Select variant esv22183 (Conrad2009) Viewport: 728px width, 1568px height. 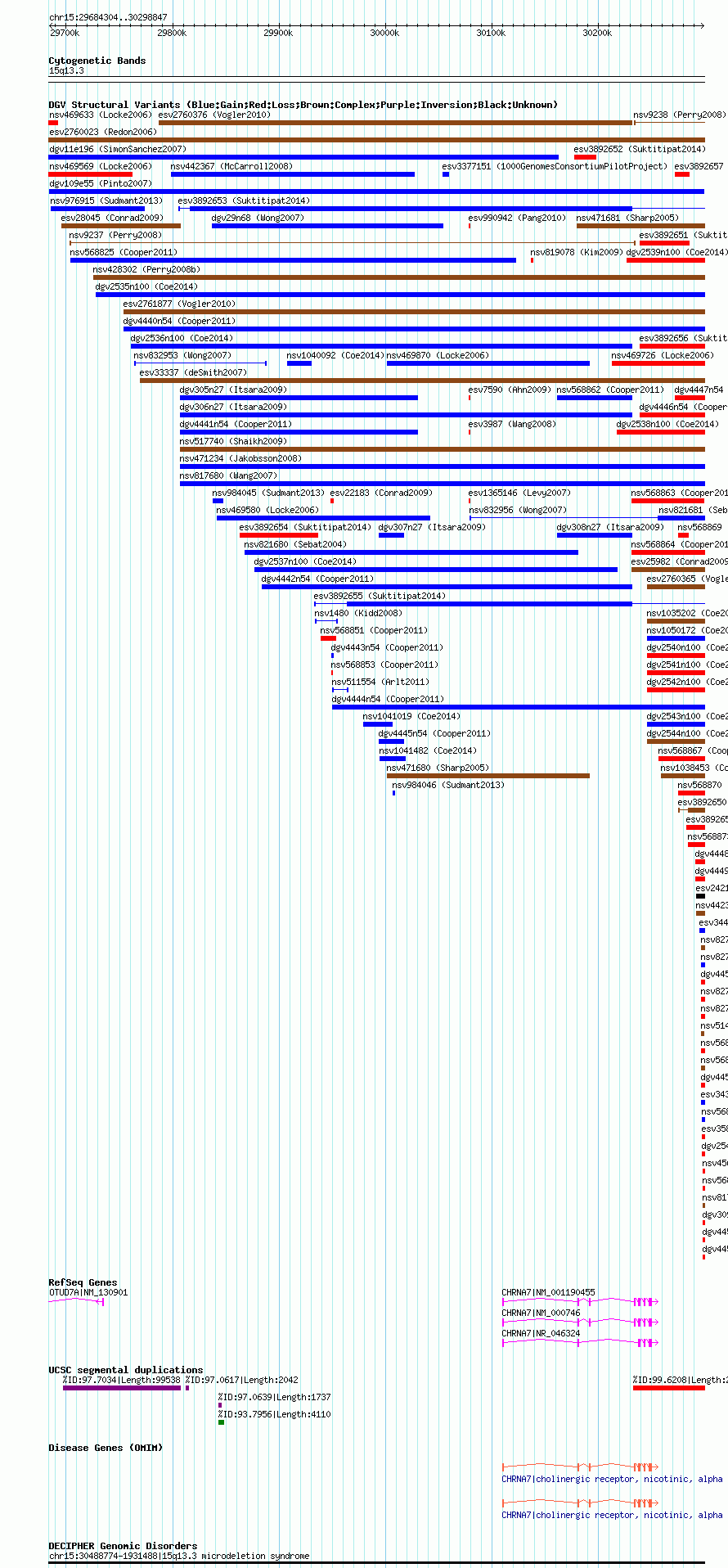pyautogui.click(x=381, y=493)
